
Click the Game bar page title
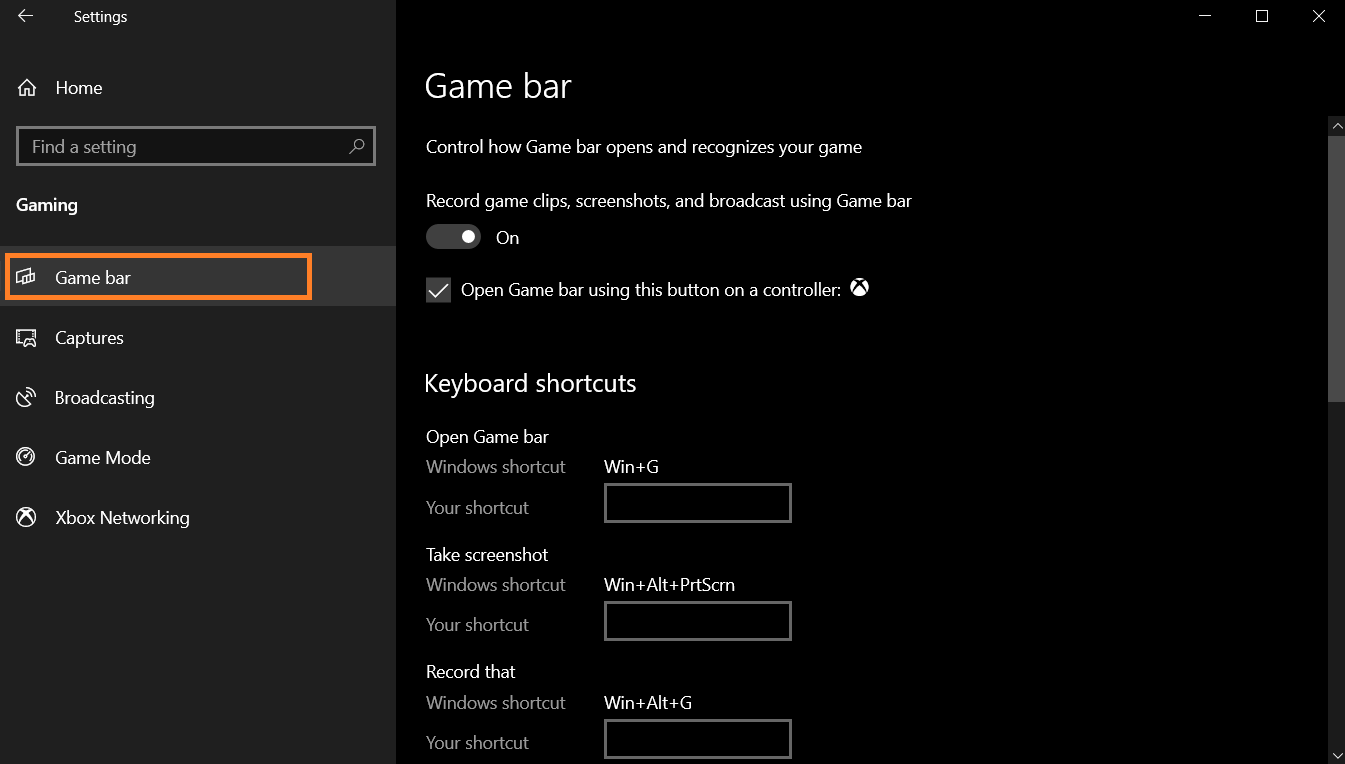pyautogui.click(x=498, y=86)
